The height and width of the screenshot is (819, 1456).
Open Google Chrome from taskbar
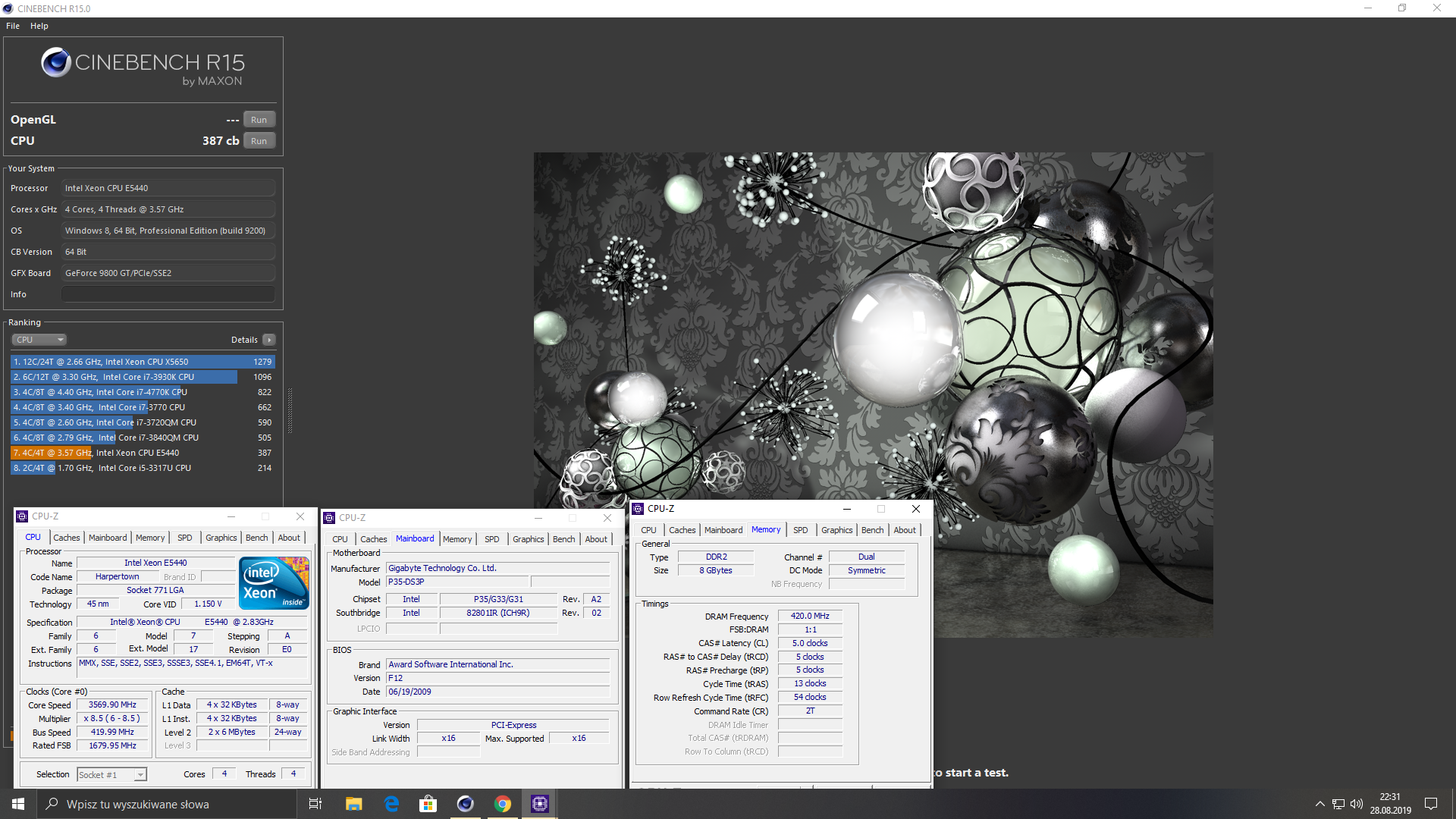[x=503, y=804]
